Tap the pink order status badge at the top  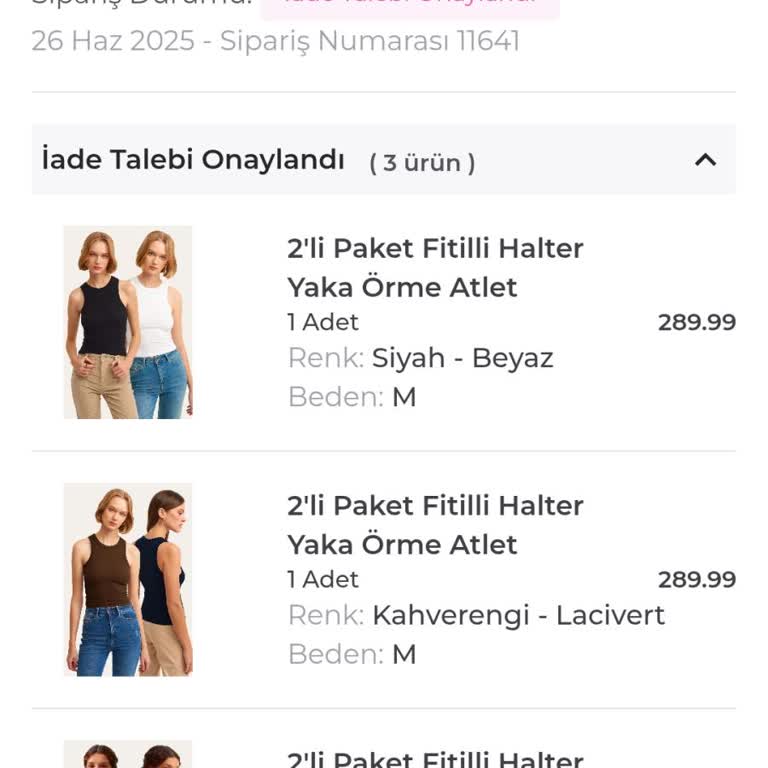410,5
